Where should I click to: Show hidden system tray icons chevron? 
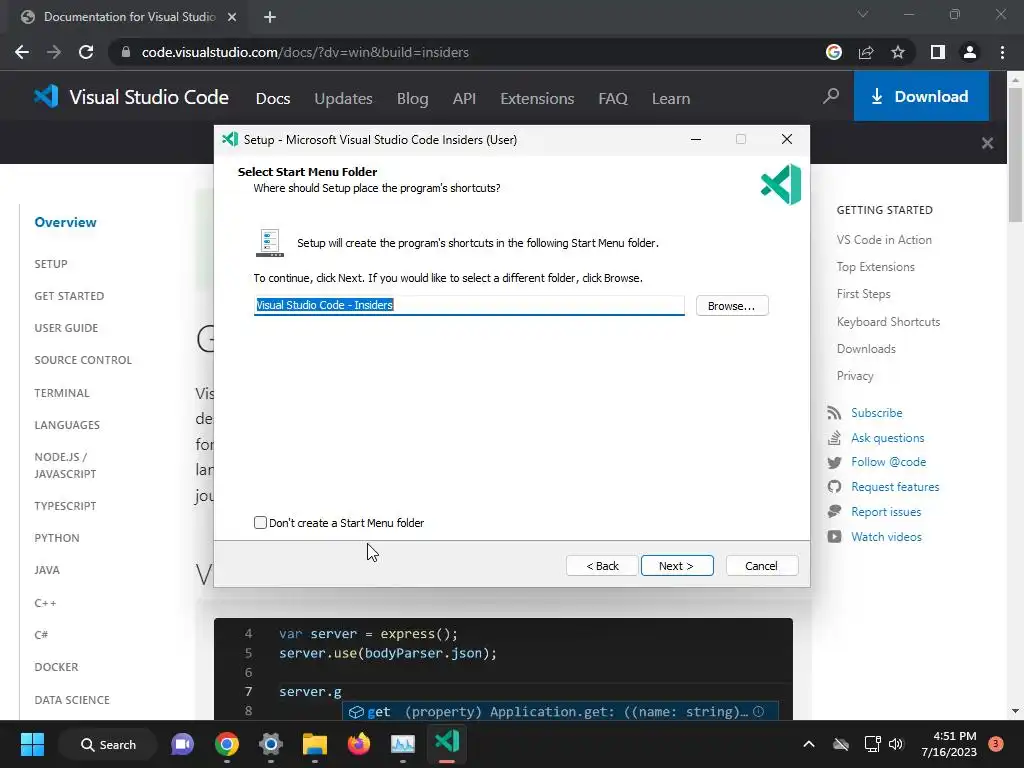click(x=808, y=744)
